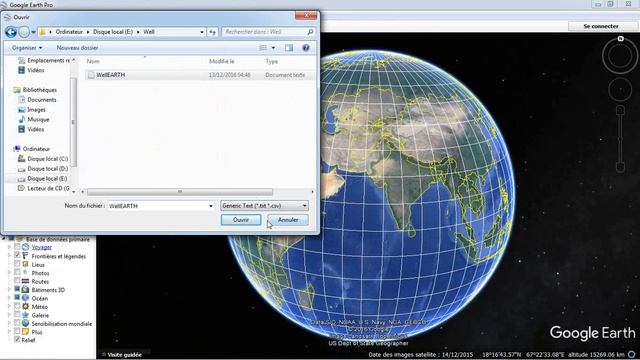The width and height of the screenshot is (640, 360).
Task: Select Disque local (D:) drive
Action: 43,169
